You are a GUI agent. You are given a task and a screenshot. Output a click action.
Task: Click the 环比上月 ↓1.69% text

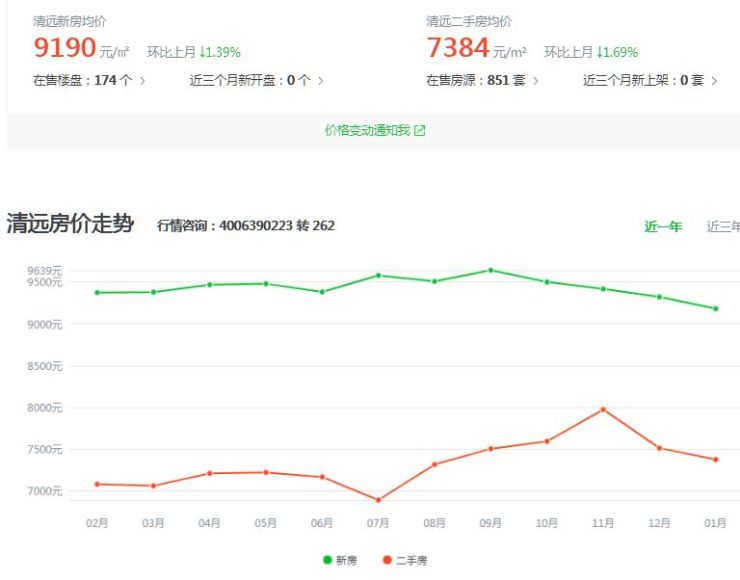pos(591,52)
